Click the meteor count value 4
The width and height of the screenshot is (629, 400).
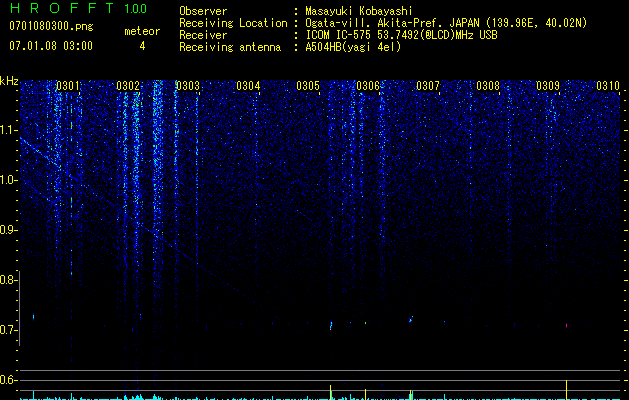click(142, 46)
